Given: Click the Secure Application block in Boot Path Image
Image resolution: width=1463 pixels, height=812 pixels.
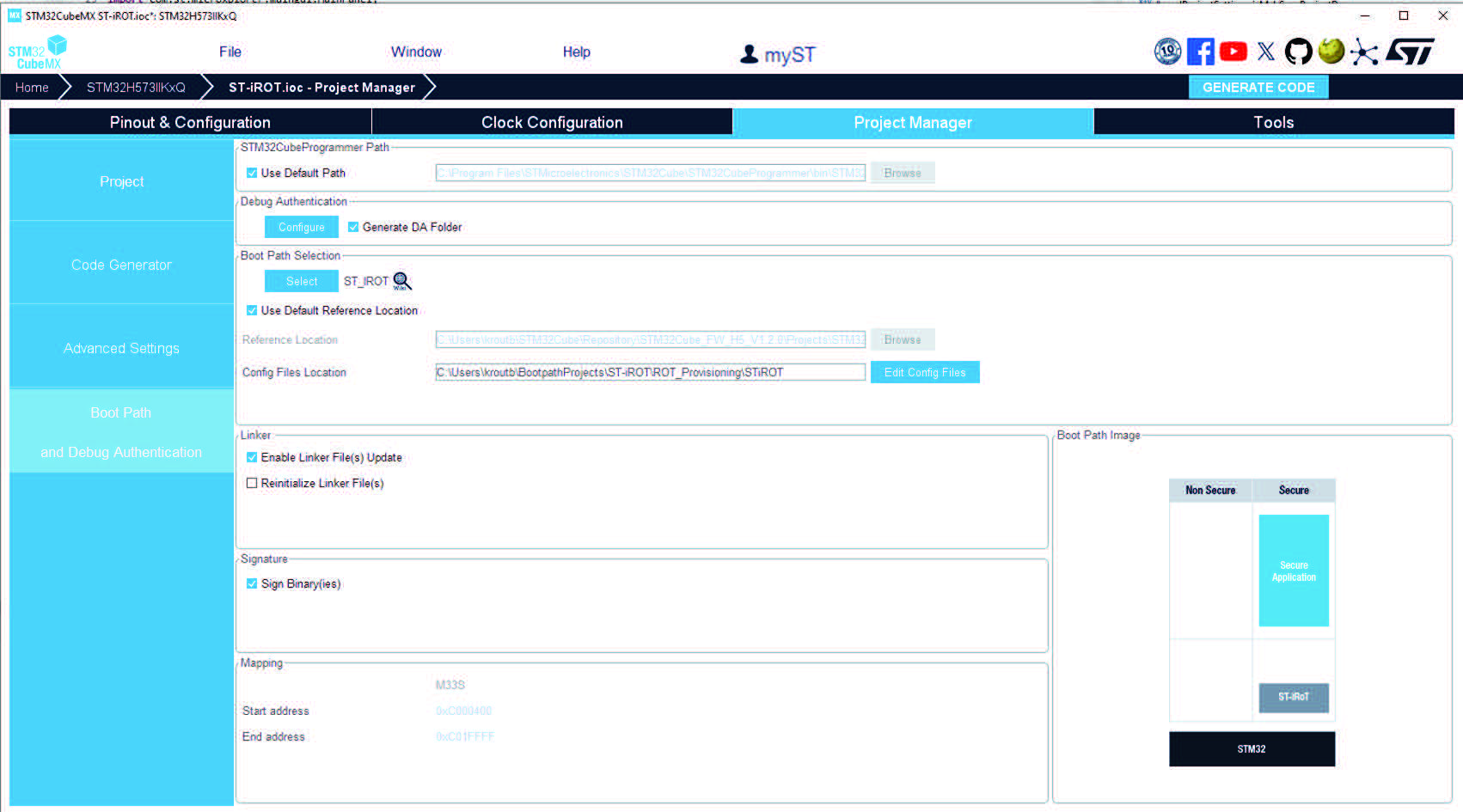Looking at the screenshot, I should (x=1294, y=571).
